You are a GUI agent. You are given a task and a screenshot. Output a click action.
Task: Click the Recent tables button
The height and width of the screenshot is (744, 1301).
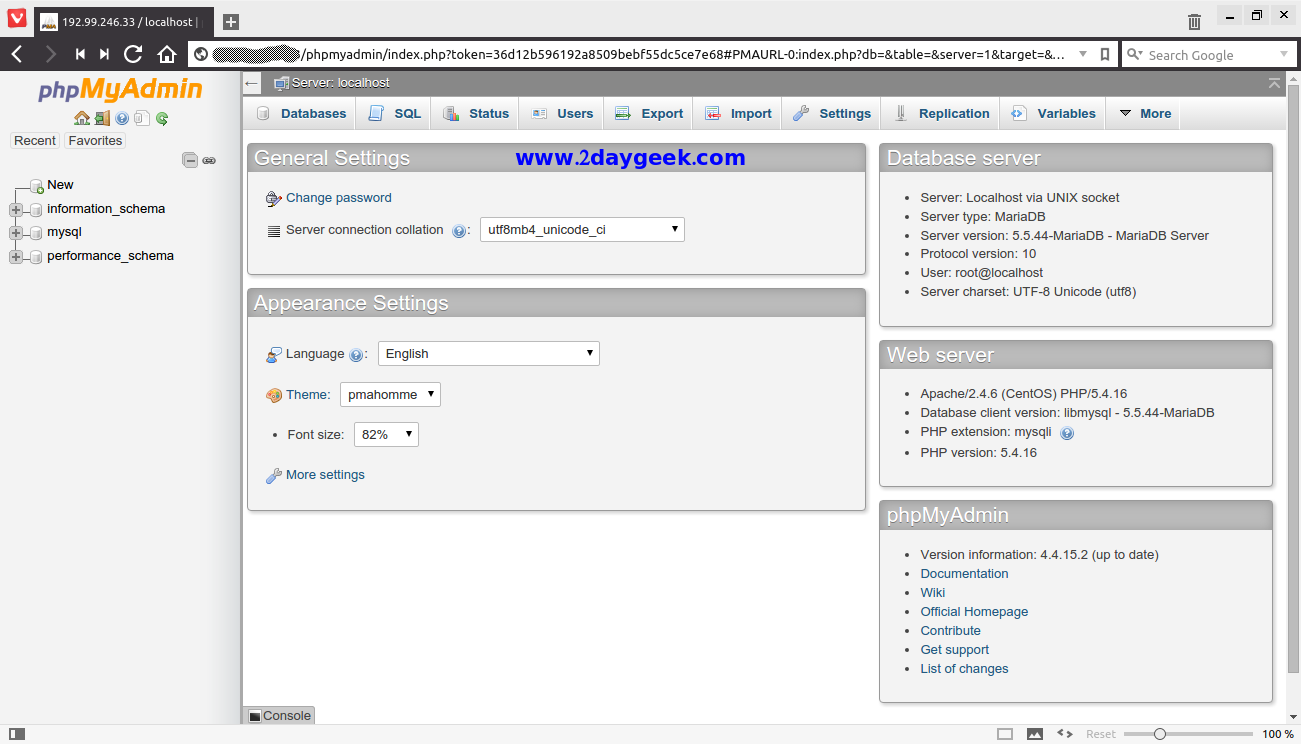[x=35, y=141]
